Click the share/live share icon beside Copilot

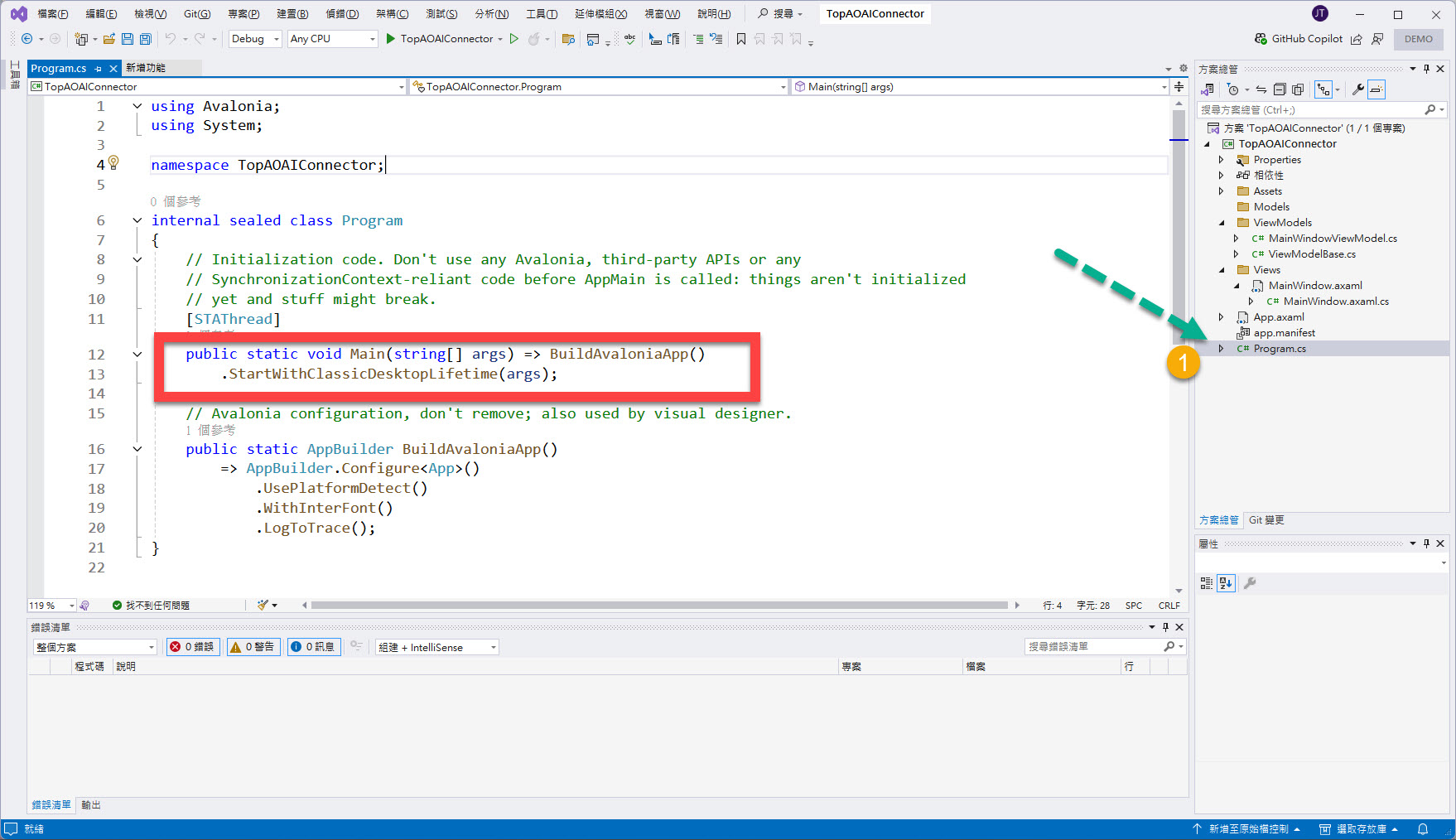click(1357, 39)
